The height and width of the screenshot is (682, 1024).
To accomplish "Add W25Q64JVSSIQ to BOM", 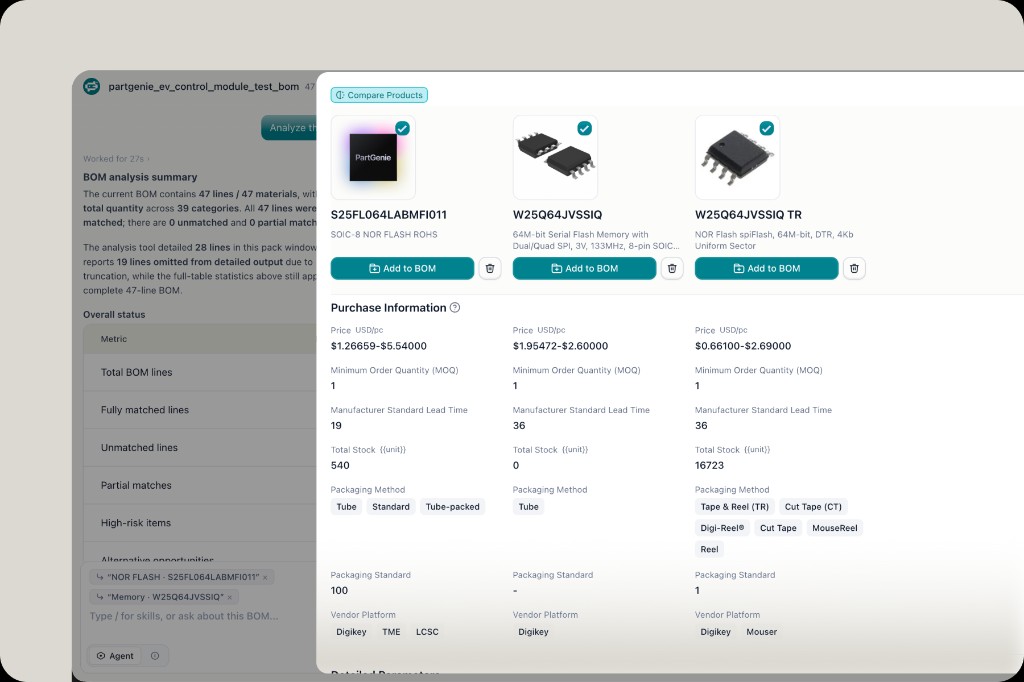I will [x=584, y=268].
